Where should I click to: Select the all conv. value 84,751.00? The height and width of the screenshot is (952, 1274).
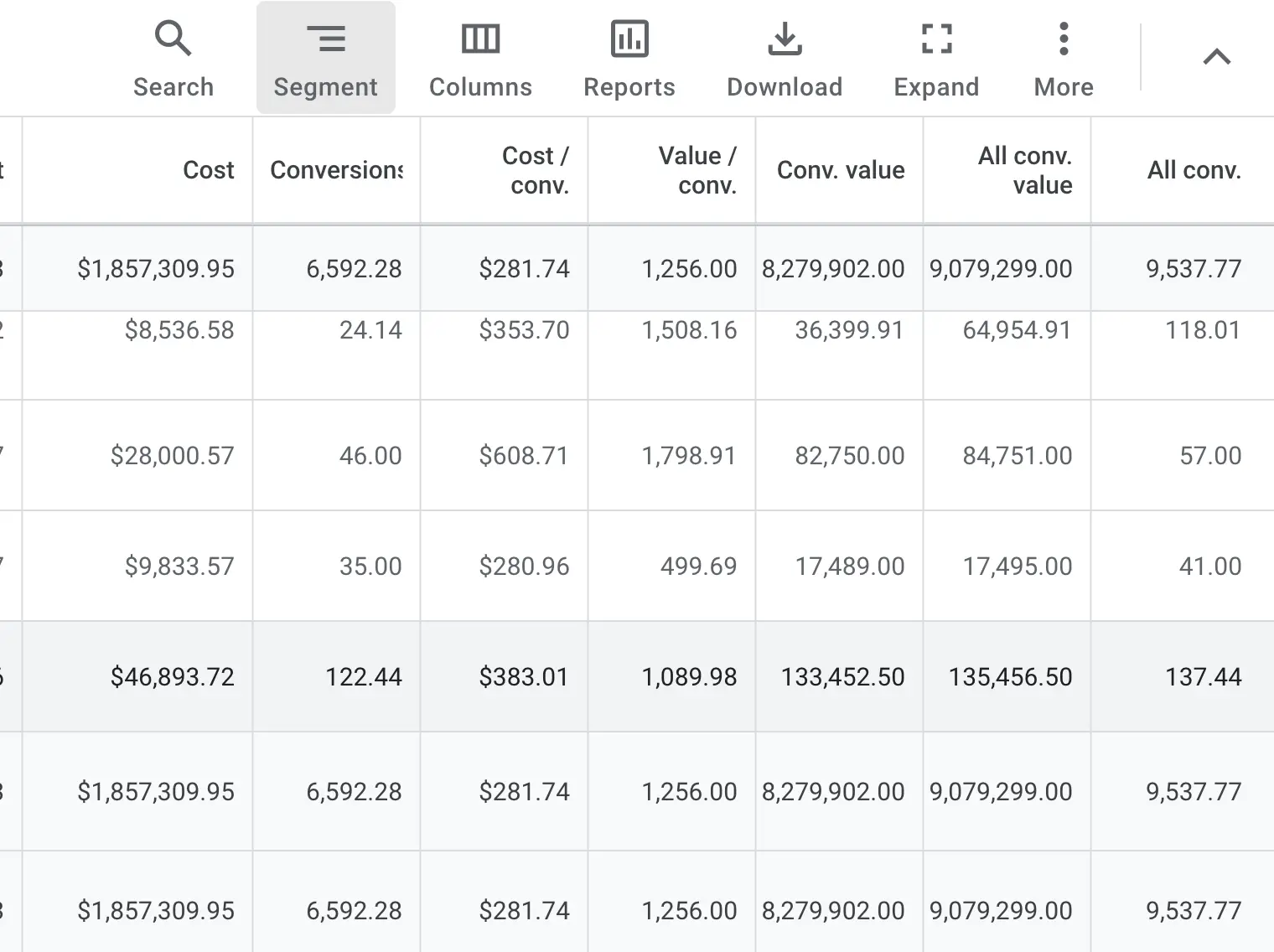[x=1018, y=456]
